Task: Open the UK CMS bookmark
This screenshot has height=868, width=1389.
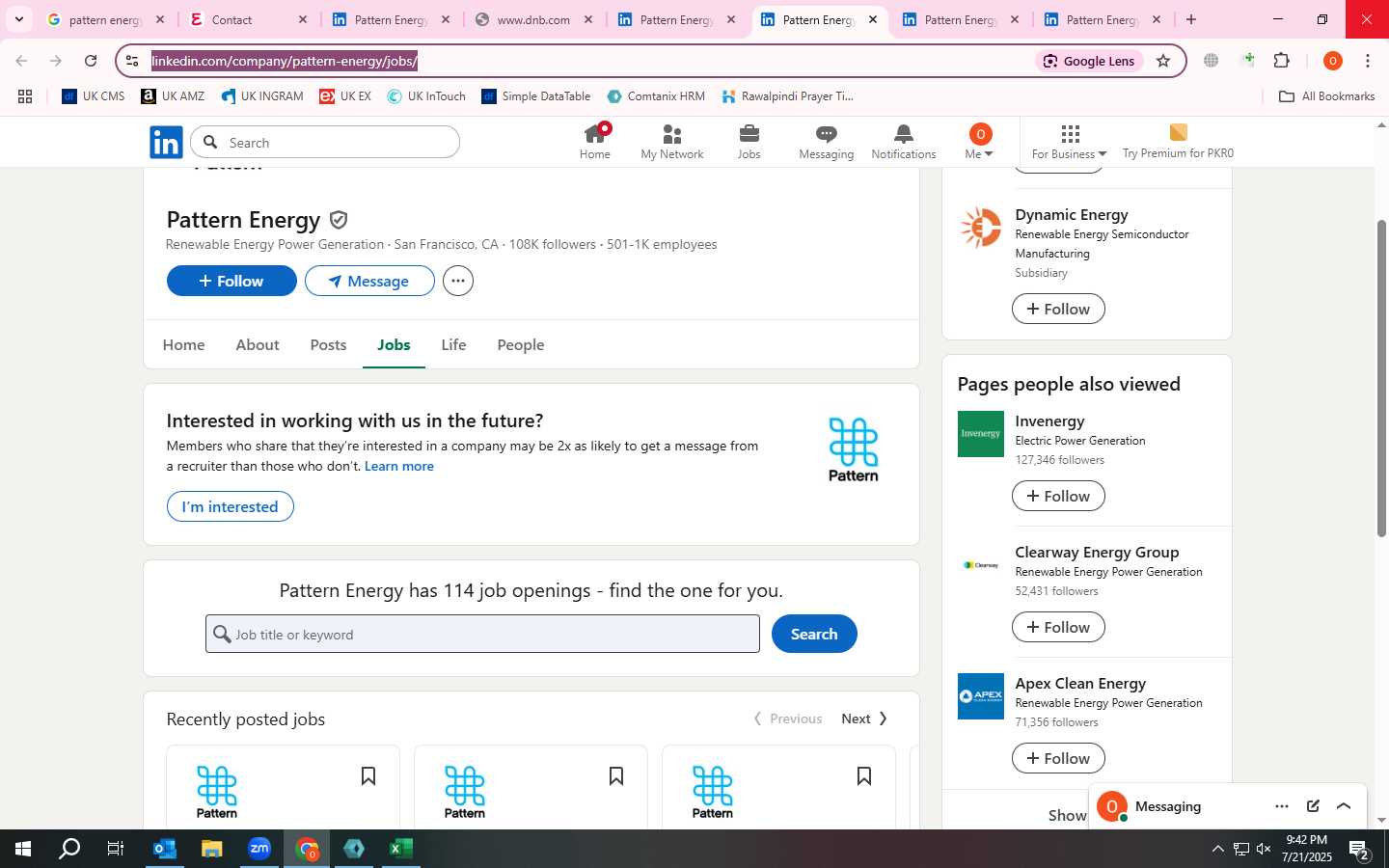Action: click(x=94, y=96)
